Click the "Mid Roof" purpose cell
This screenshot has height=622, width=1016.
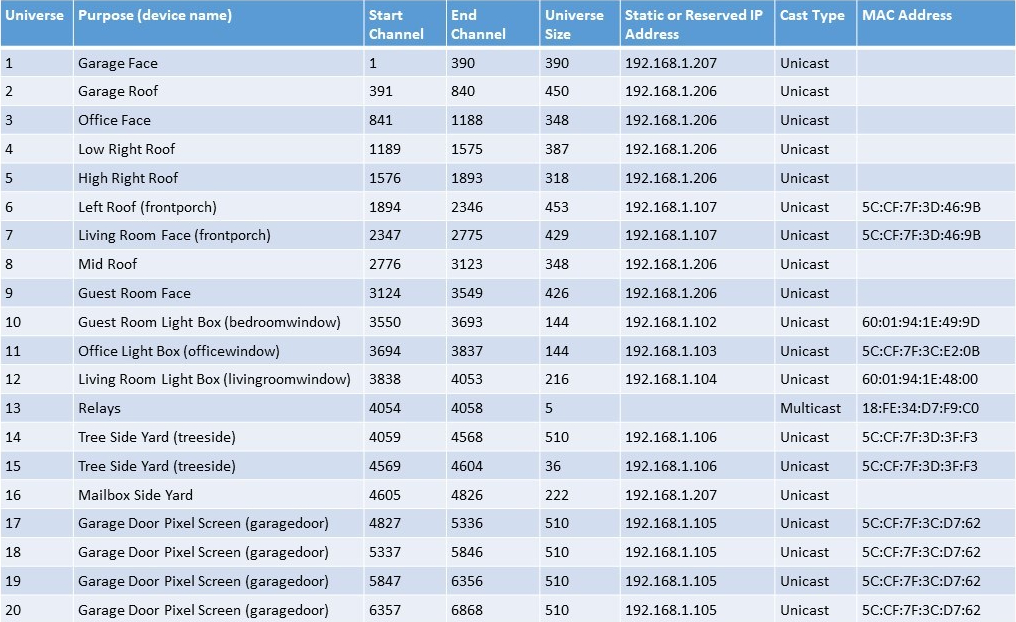pyautogui.click(x=108, y=264)
